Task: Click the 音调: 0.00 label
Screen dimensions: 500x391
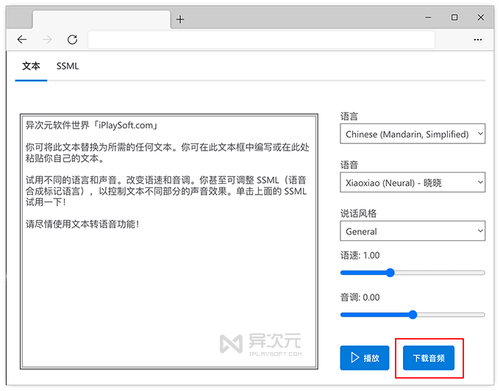Action: point(360,297)
